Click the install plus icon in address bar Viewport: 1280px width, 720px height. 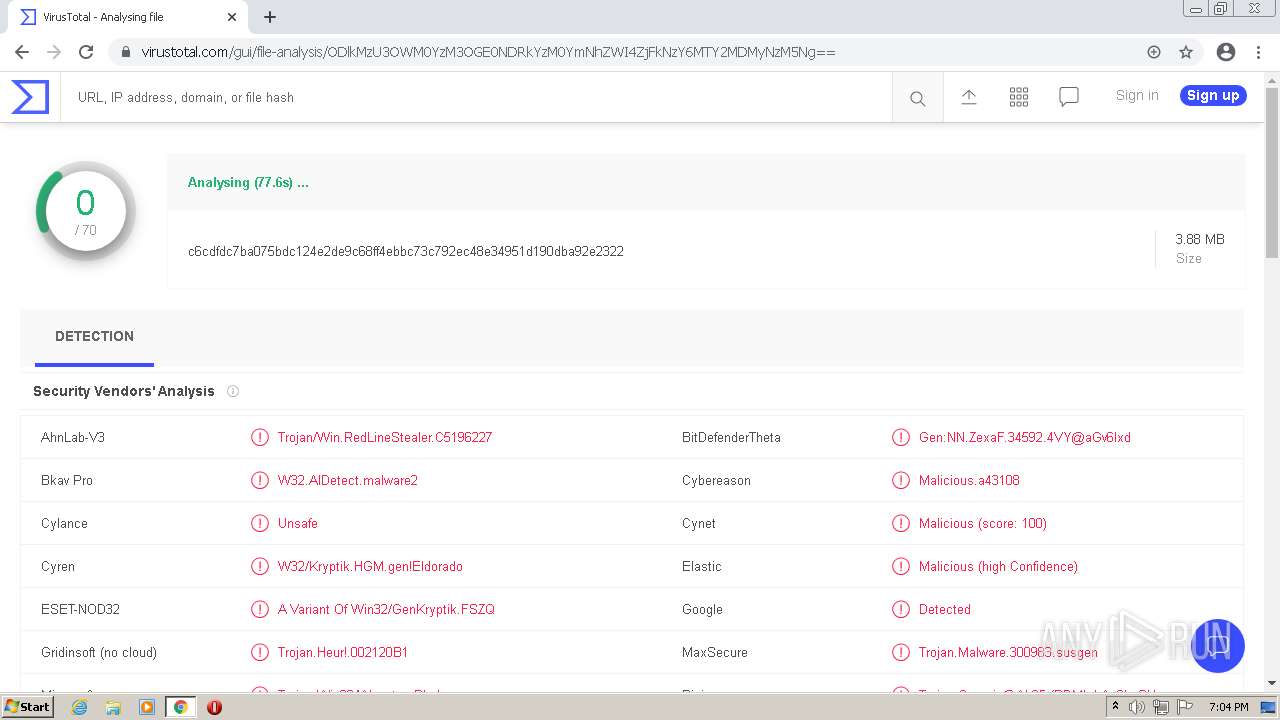pyautogui.click(x=1154, y=52)
